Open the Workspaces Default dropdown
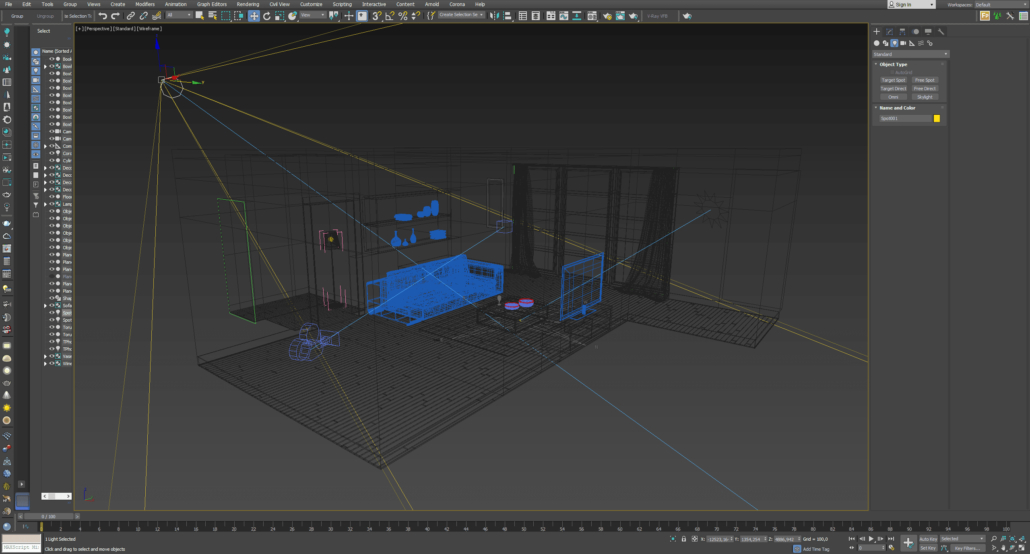Screen dimensions: 1030x554 [x=1002, y=5]
